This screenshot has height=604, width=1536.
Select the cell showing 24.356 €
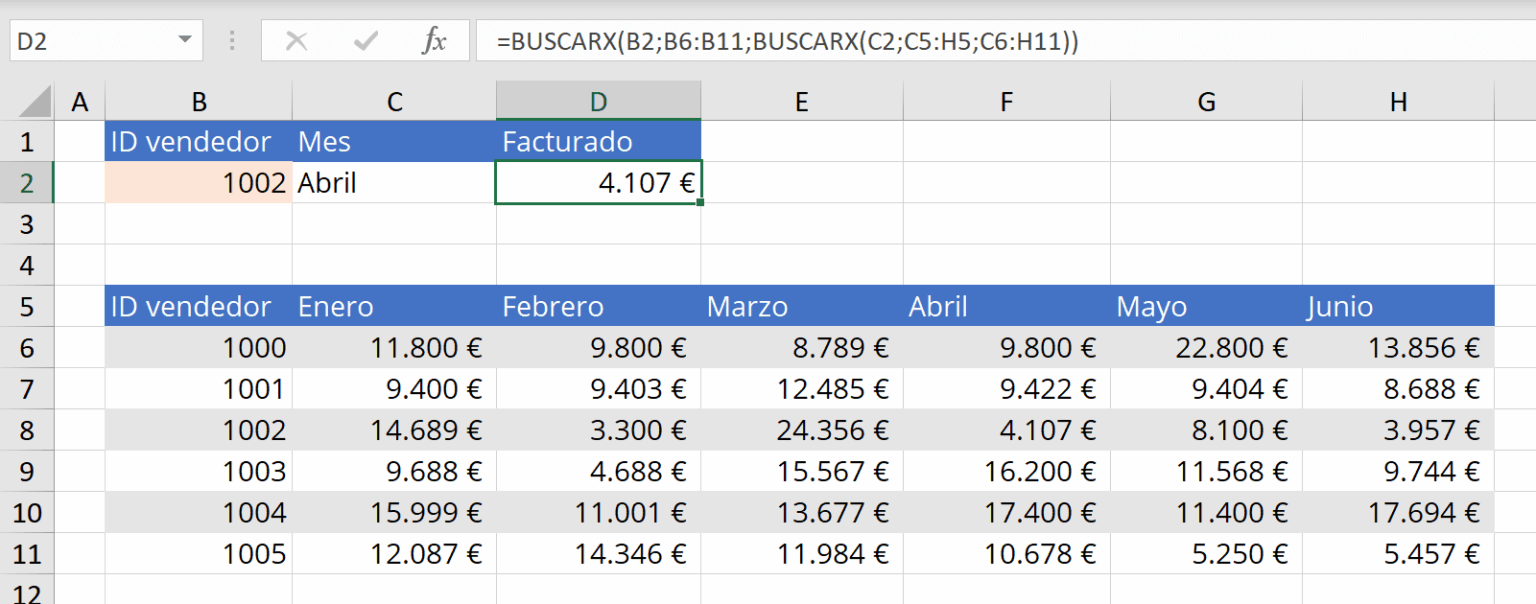point(800,430)
